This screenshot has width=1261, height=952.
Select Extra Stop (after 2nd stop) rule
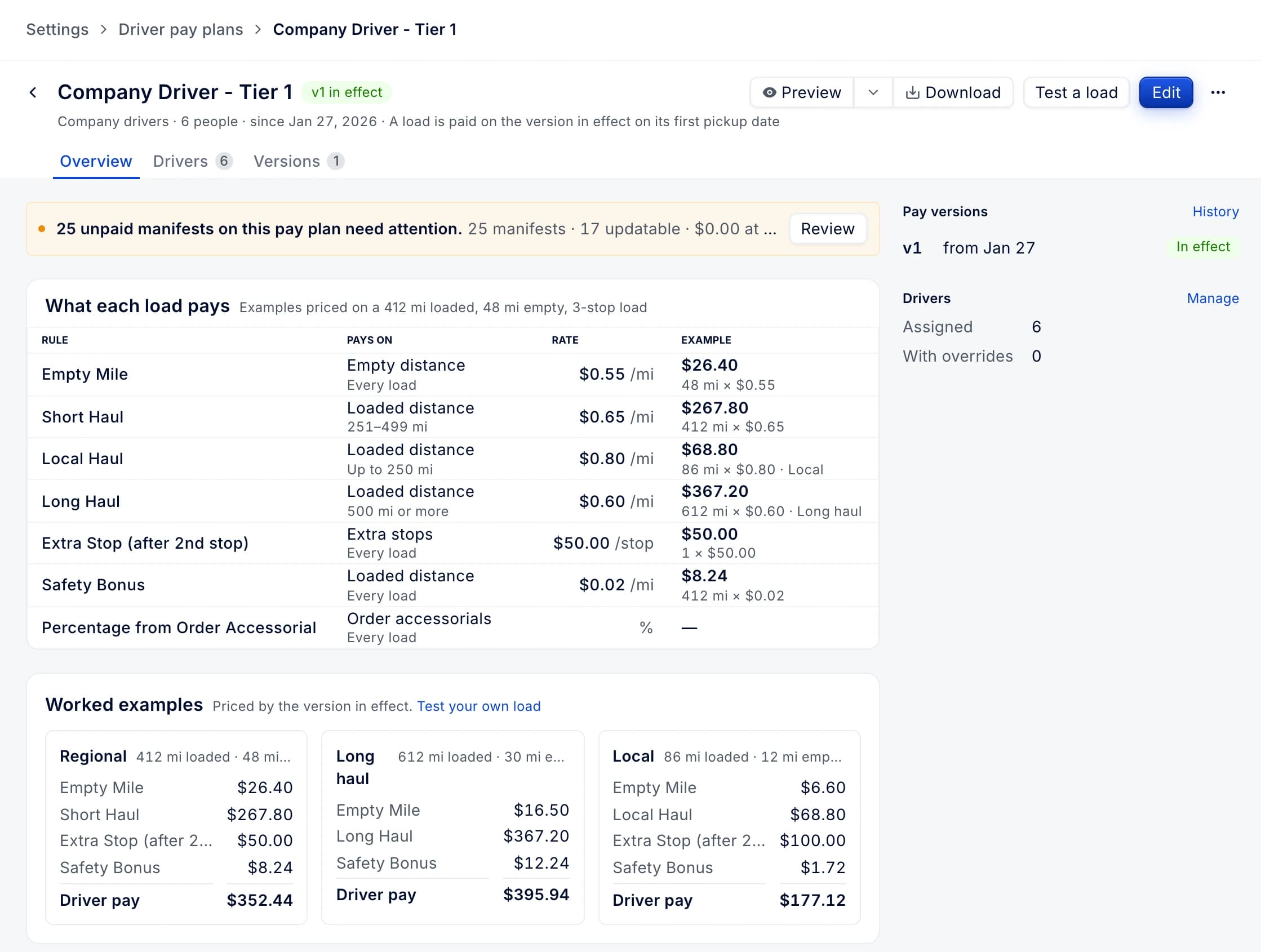pyautogui.click(x=453, y=542)
